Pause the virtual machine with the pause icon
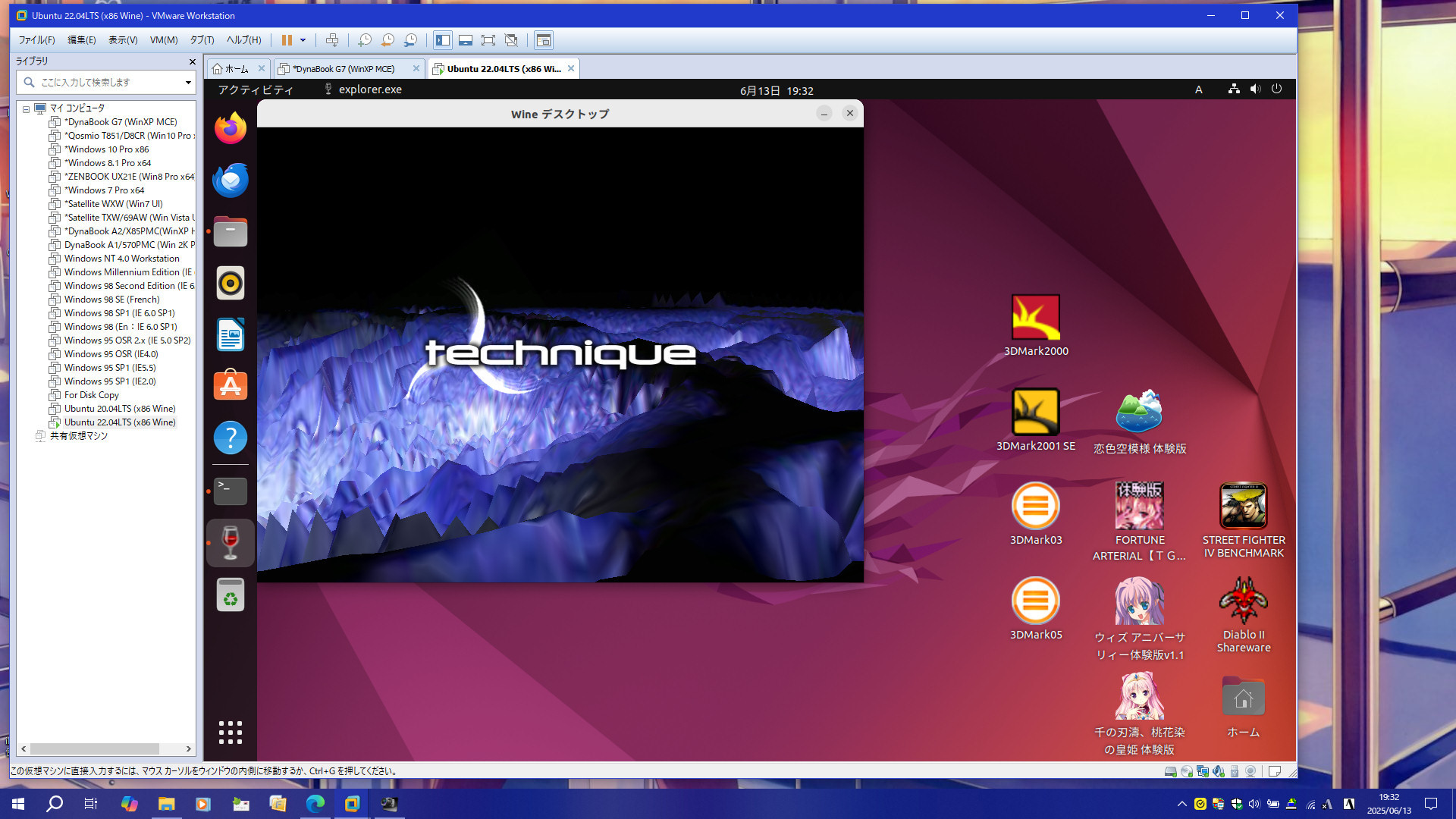 [287, 40]
